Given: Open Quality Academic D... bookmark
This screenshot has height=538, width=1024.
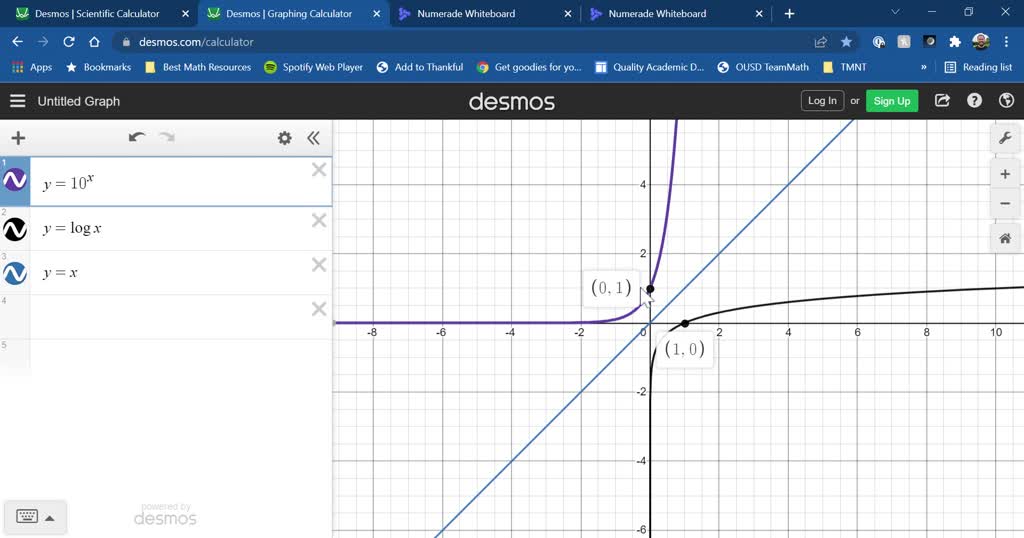Looking at the screenshot, I should click(x=650, y=67).
